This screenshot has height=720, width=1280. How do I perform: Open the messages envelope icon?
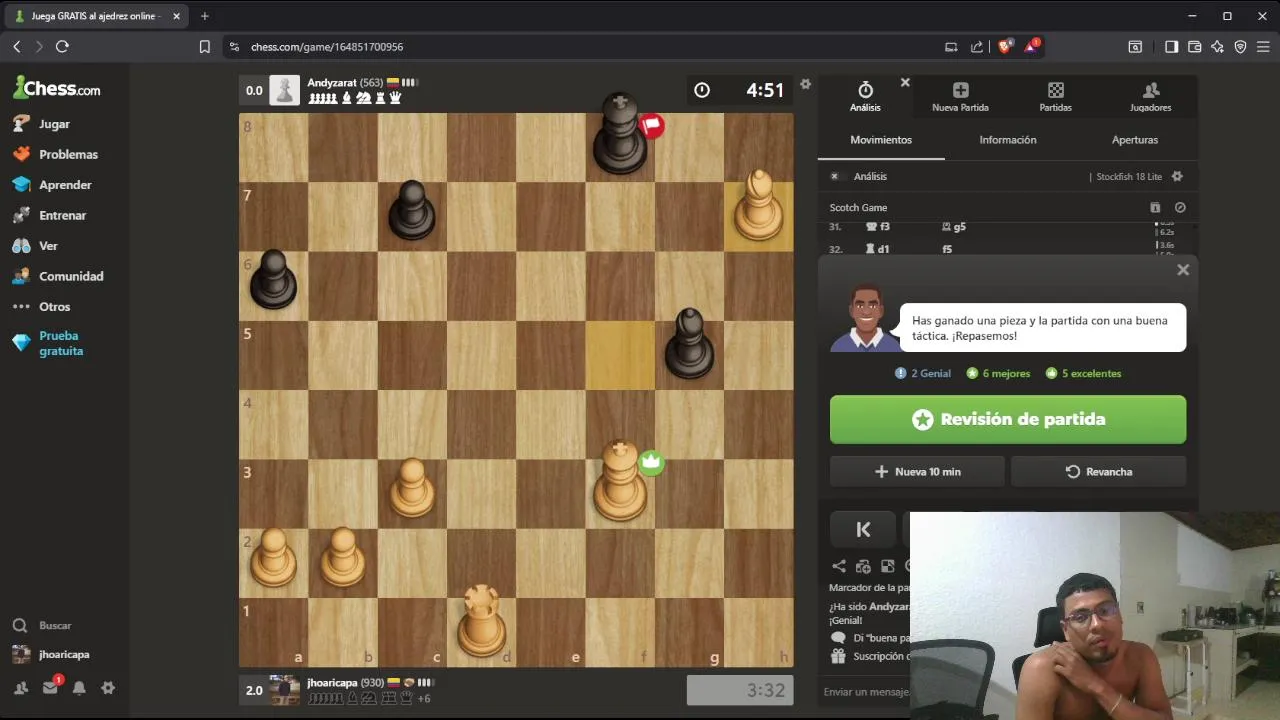pos(50,688)
